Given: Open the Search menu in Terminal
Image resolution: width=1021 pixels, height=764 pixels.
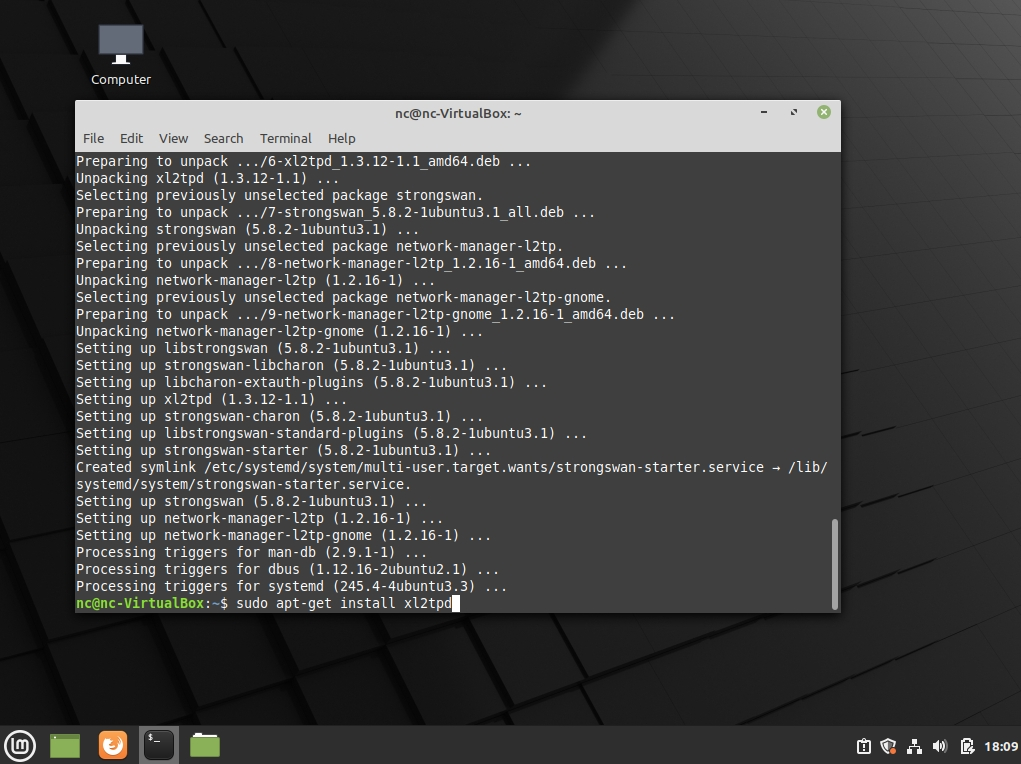Looking at the screenshot, I should (223, 138).
